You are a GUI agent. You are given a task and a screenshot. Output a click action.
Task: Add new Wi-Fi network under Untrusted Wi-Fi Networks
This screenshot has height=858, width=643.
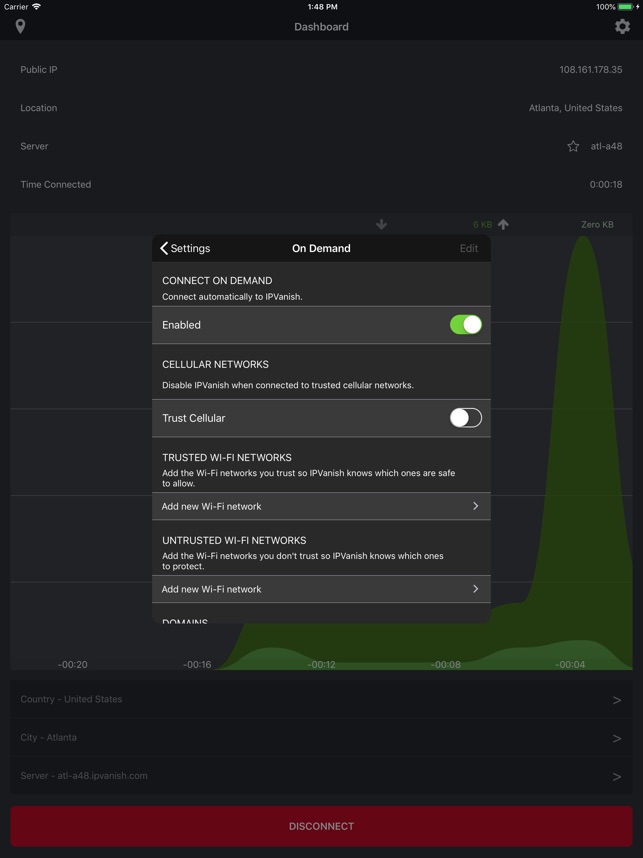321,589
